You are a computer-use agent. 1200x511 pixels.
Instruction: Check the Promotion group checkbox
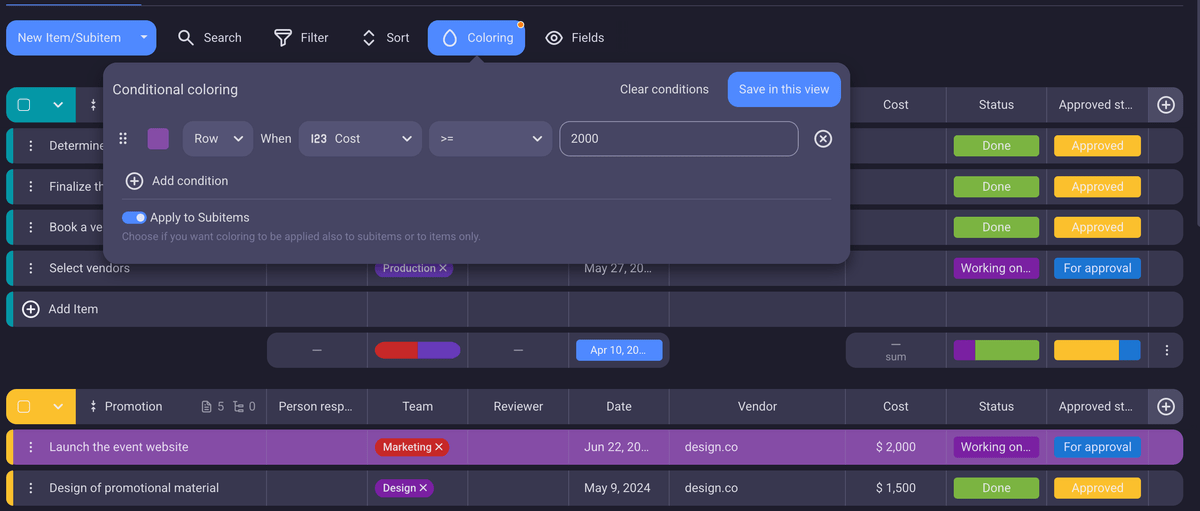[24, 406]
